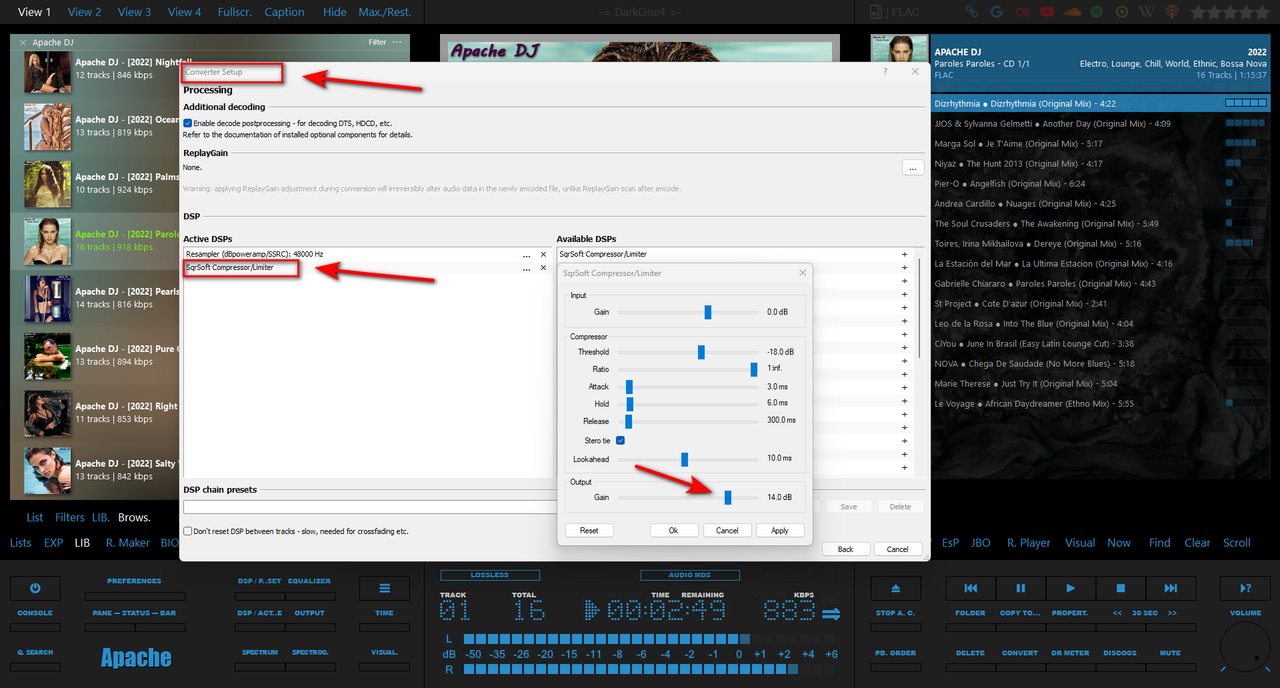The height and width of the screenshot is (688, 1280).
Task: Skip to next track
Action: (x=1170, y=589)
